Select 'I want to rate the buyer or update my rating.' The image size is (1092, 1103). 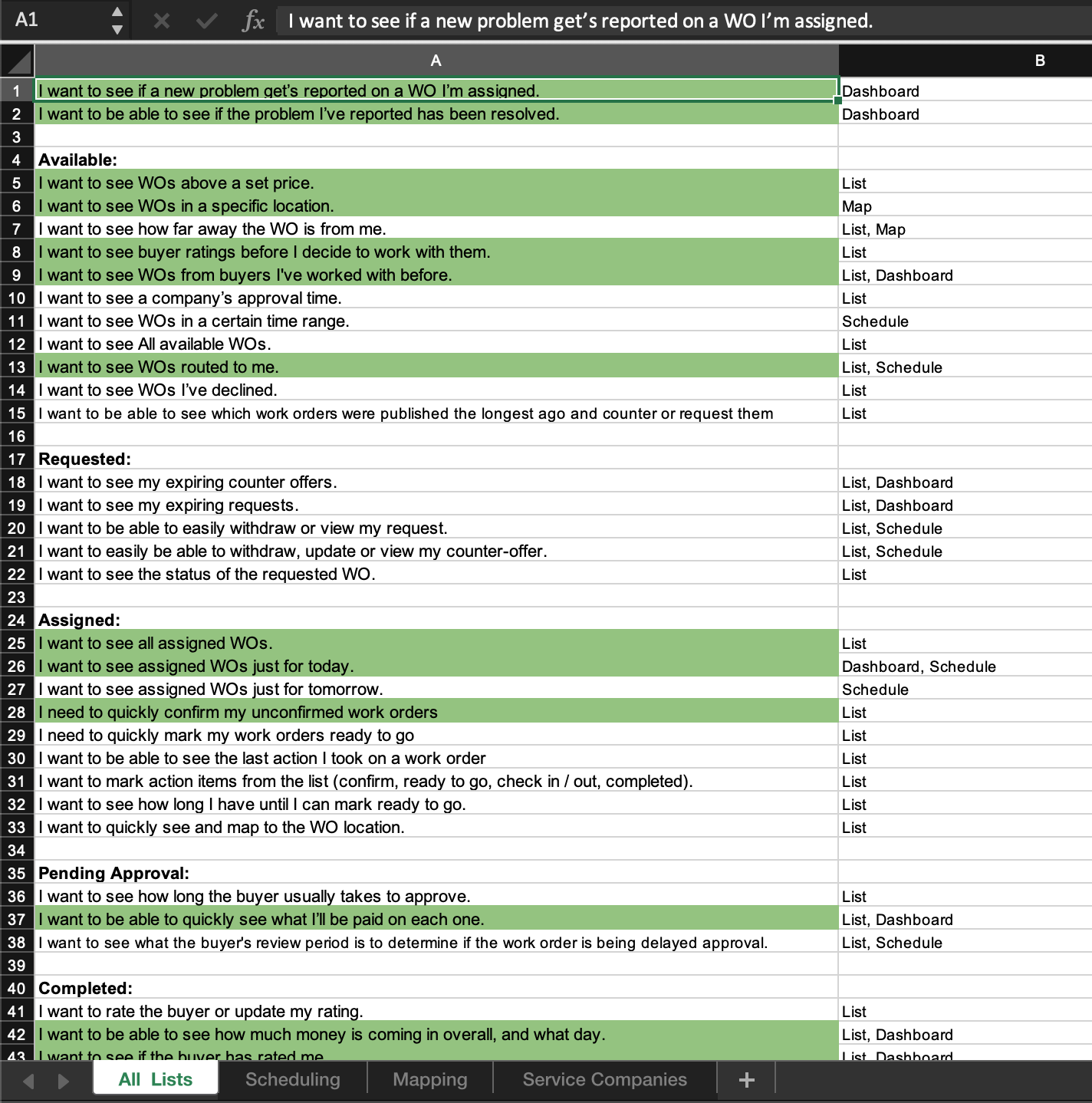436,1011
